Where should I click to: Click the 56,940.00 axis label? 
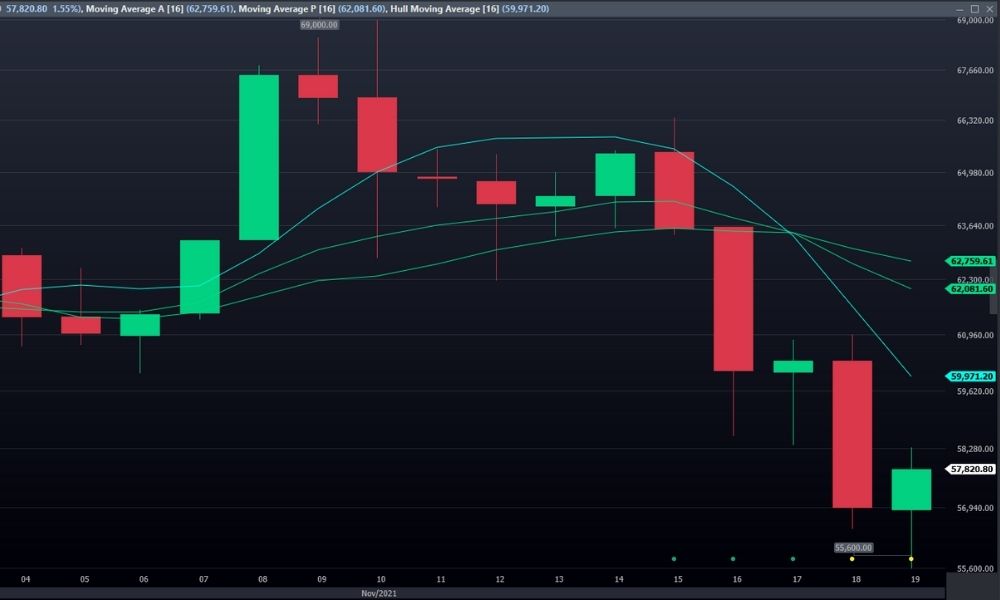975,508
